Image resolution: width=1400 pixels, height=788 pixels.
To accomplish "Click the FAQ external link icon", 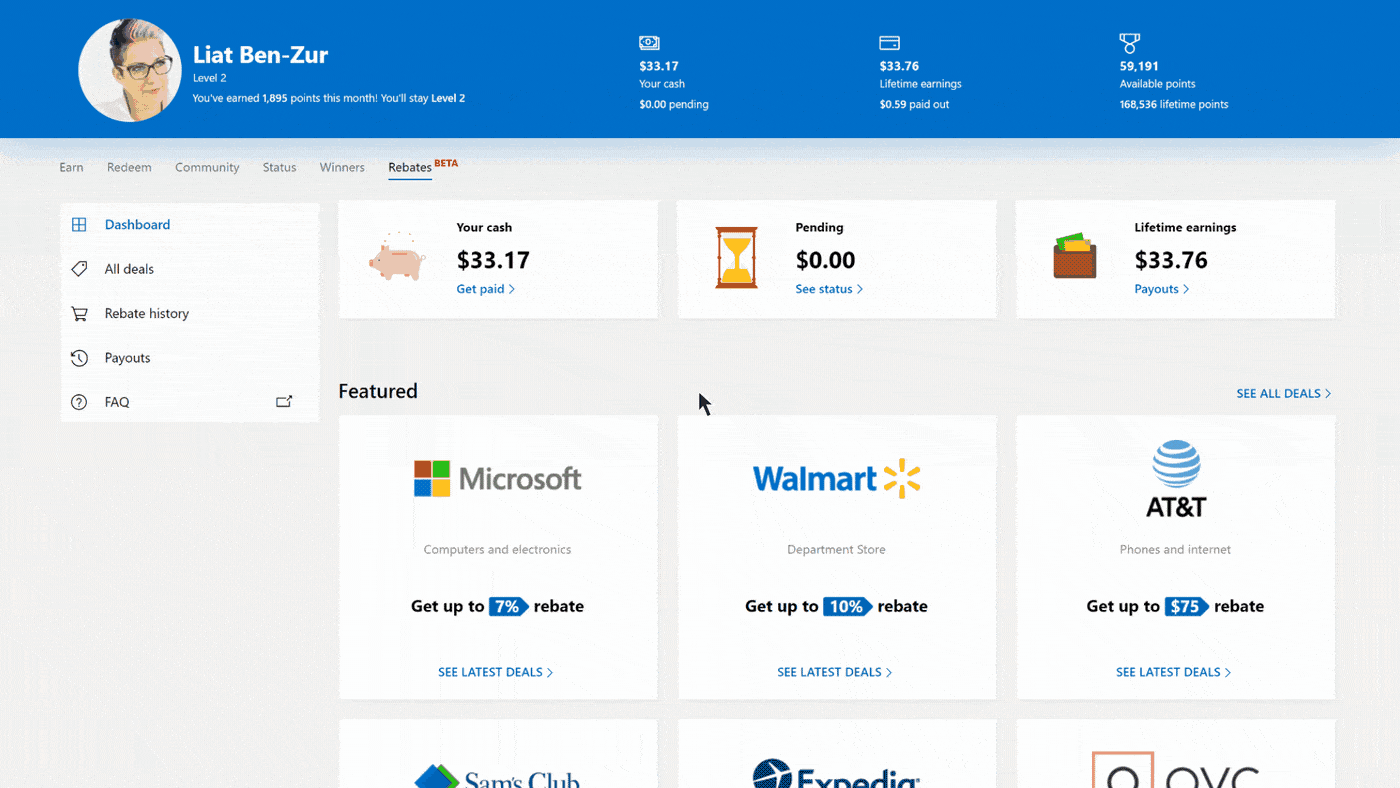I will (x=284, y=402).
